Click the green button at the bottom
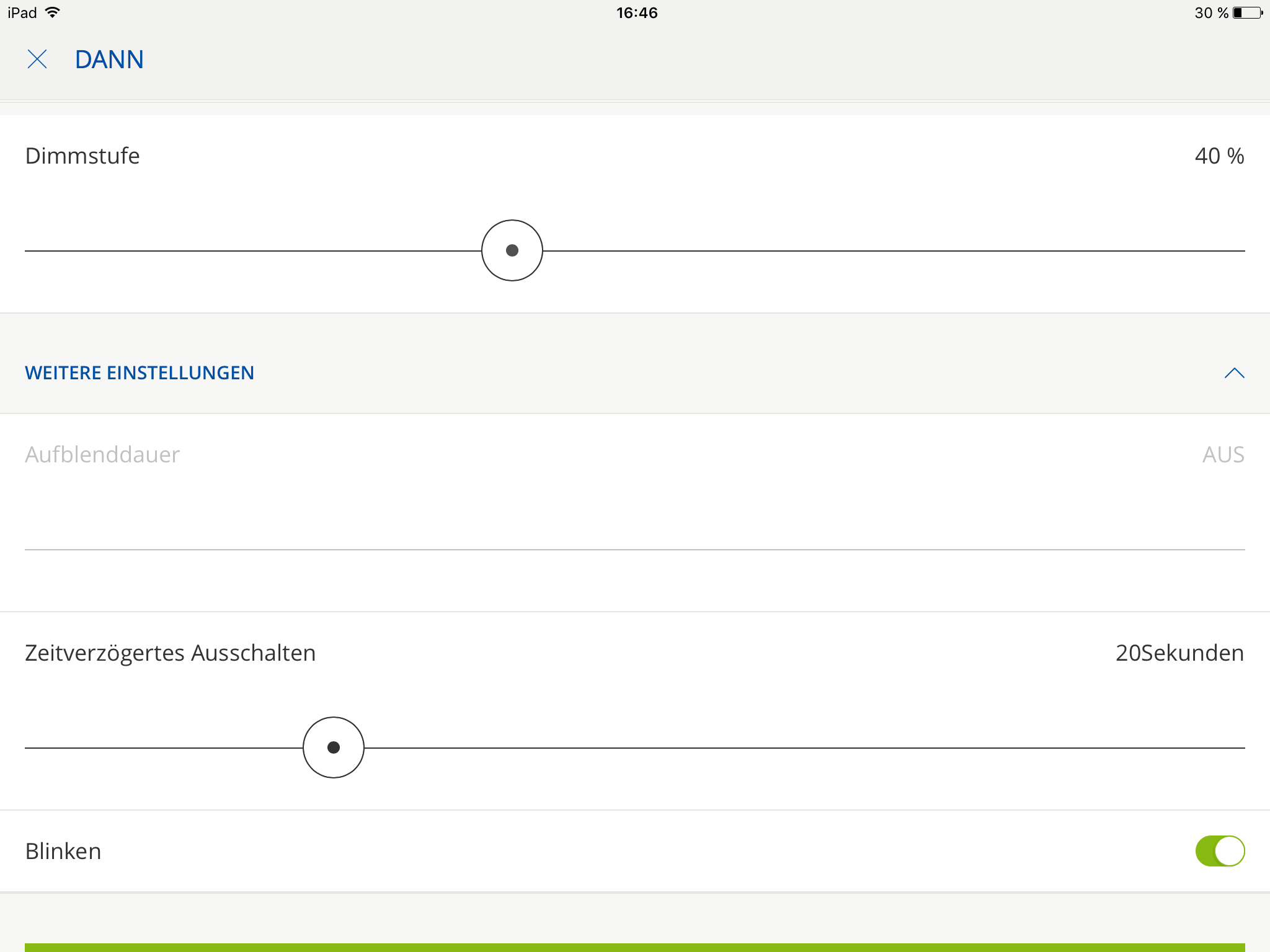 pyautogui.click(x=635, y=947)
